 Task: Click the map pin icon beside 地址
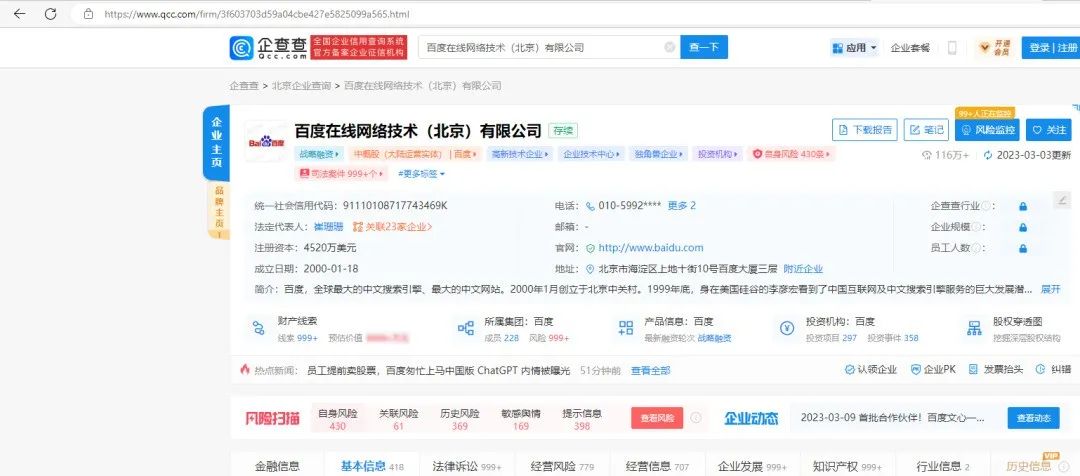coord(590,269)
